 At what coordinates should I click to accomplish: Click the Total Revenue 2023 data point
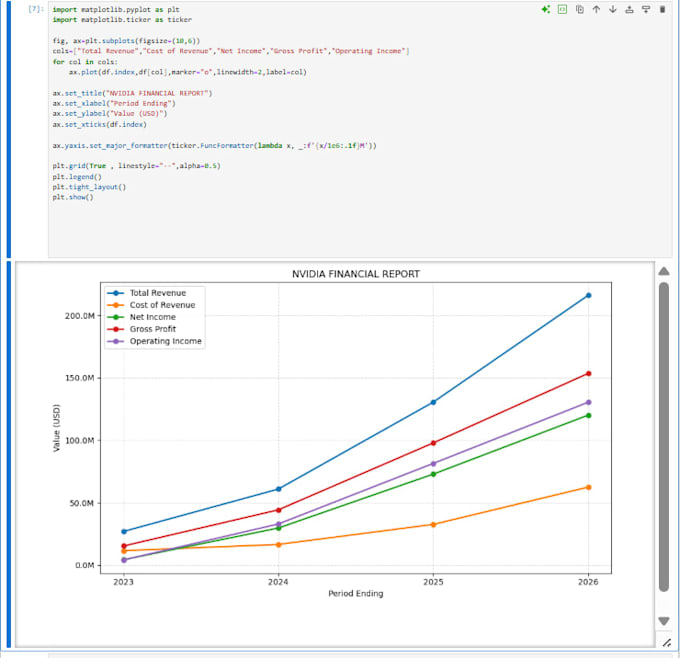(x=124, y=531)
